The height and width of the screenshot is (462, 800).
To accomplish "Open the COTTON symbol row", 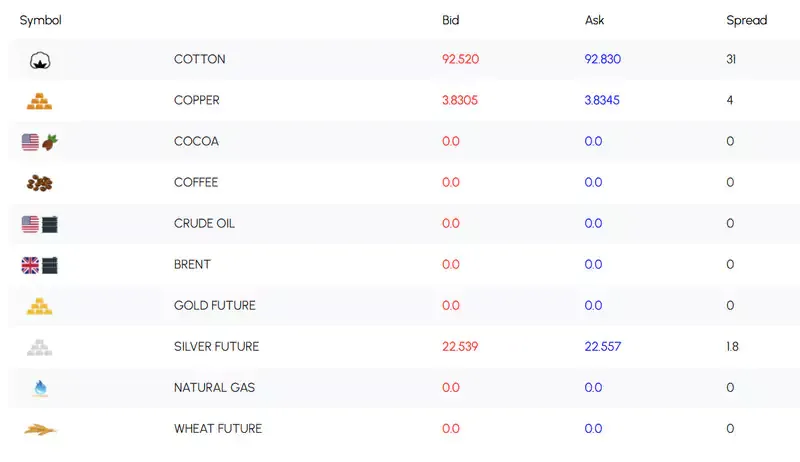I will point(404,59).
